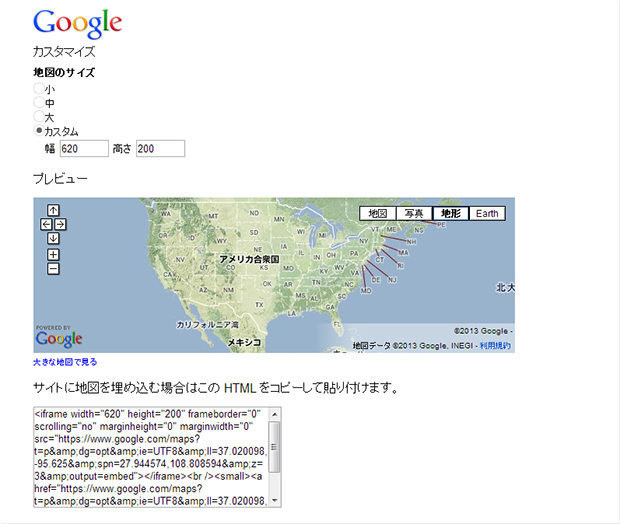Image resolution: width=620 pixels, height=524 pixels.
Task: Click the TX state label on map
Action: point(259,305)
